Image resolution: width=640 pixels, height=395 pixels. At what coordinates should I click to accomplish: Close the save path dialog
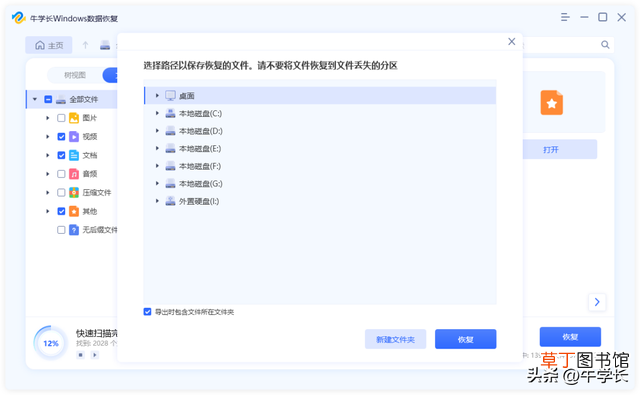pyautogui.click(x=511, y=41)
